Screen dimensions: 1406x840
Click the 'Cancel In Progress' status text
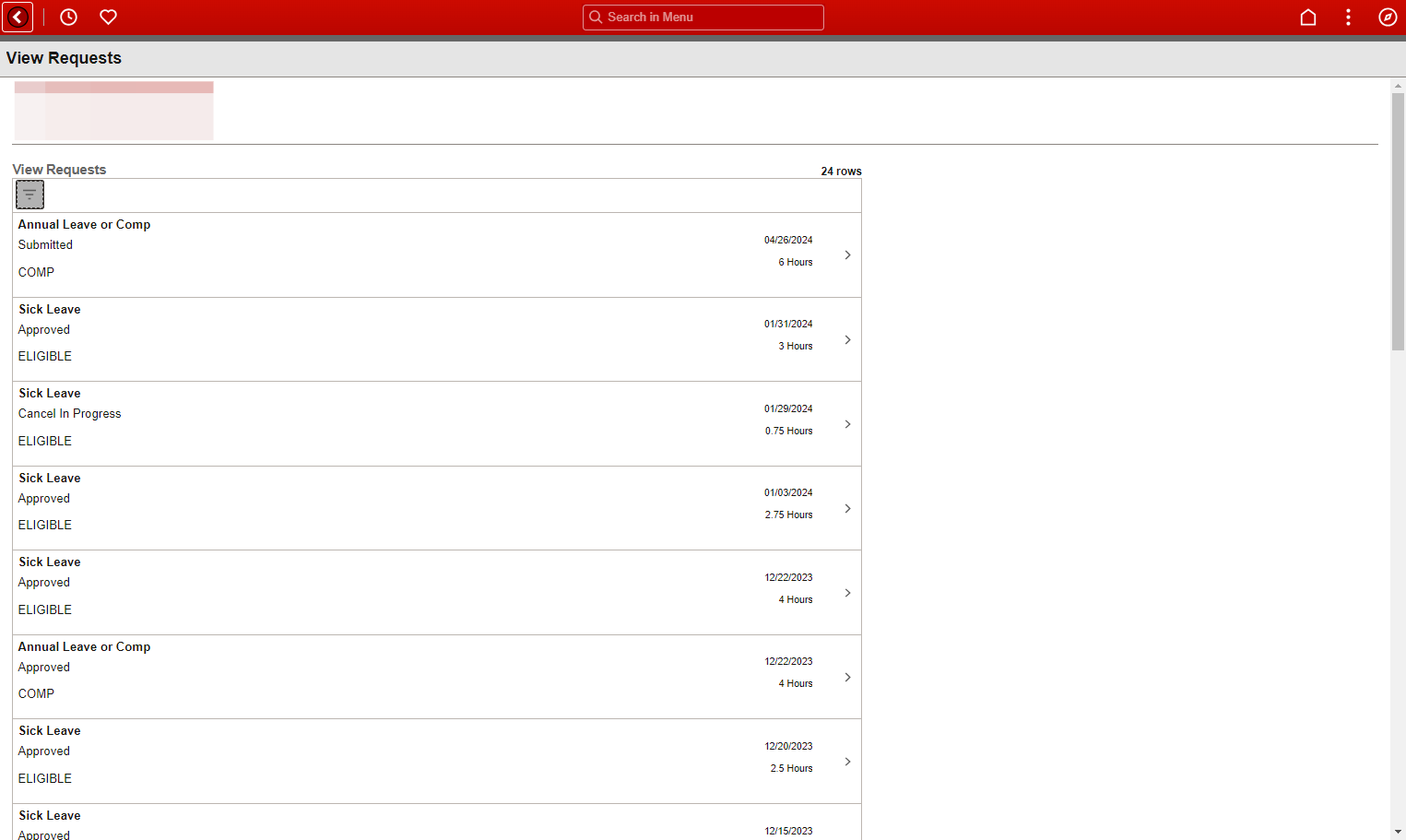click(69, 413)
